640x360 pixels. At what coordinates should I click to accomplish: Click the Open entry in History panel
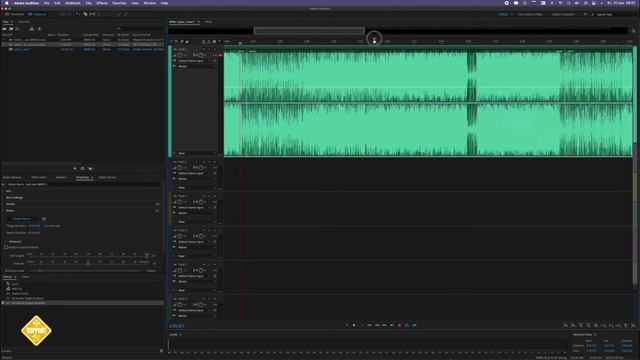click(x=15, y=284)
